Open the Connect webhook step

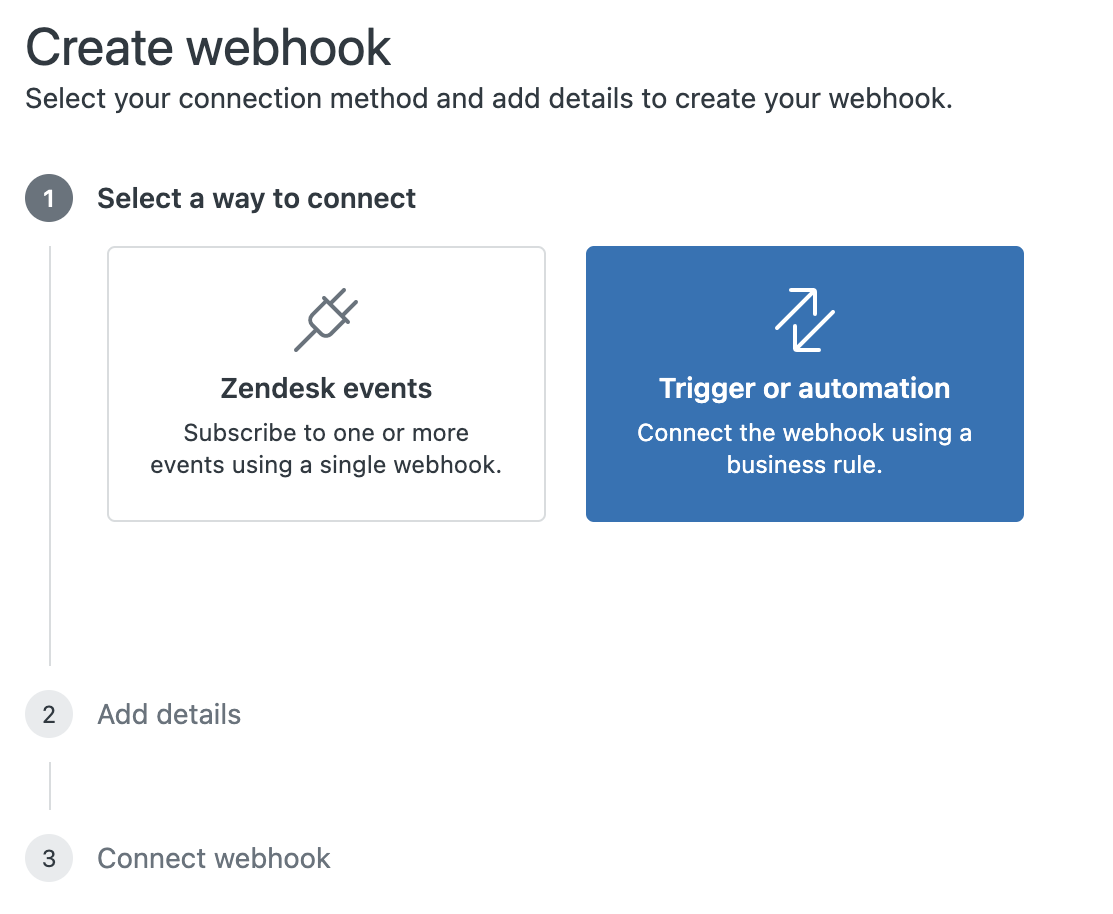(214, 858)
